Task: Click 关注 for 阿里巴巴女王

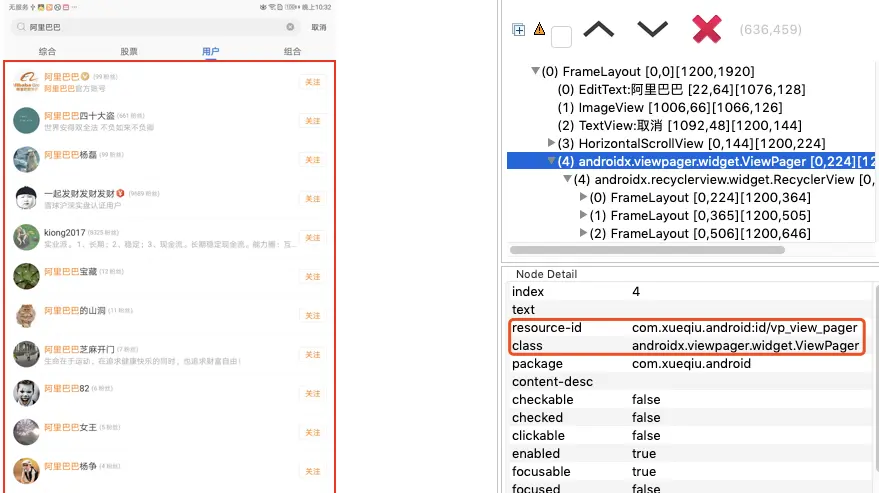Action: click(x=313, y=432)
